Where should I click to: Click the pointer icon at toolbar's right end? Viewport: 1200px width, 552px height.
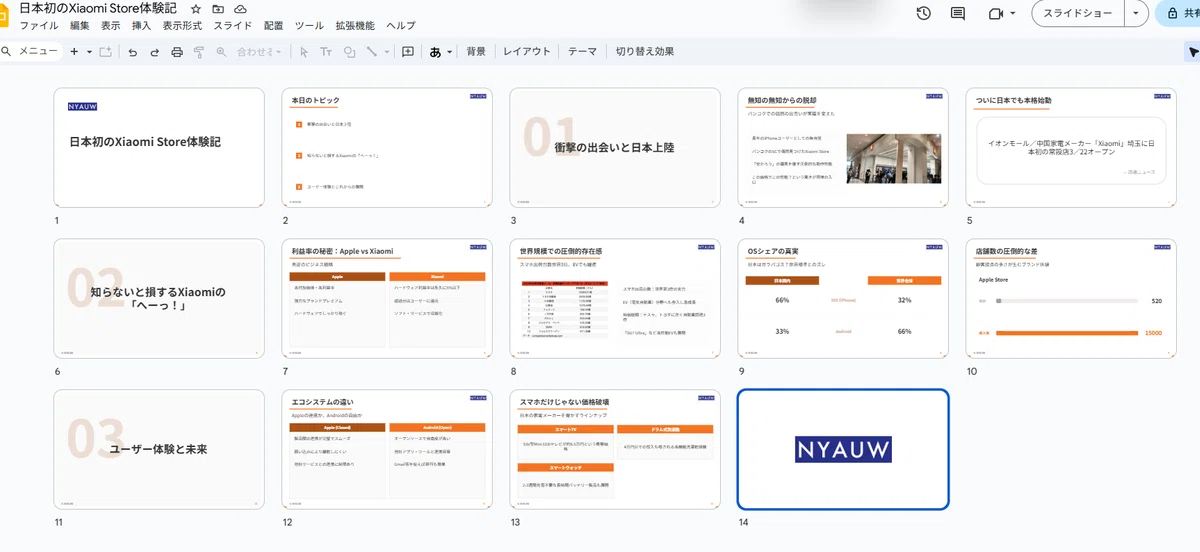[x=1192, y=51]
